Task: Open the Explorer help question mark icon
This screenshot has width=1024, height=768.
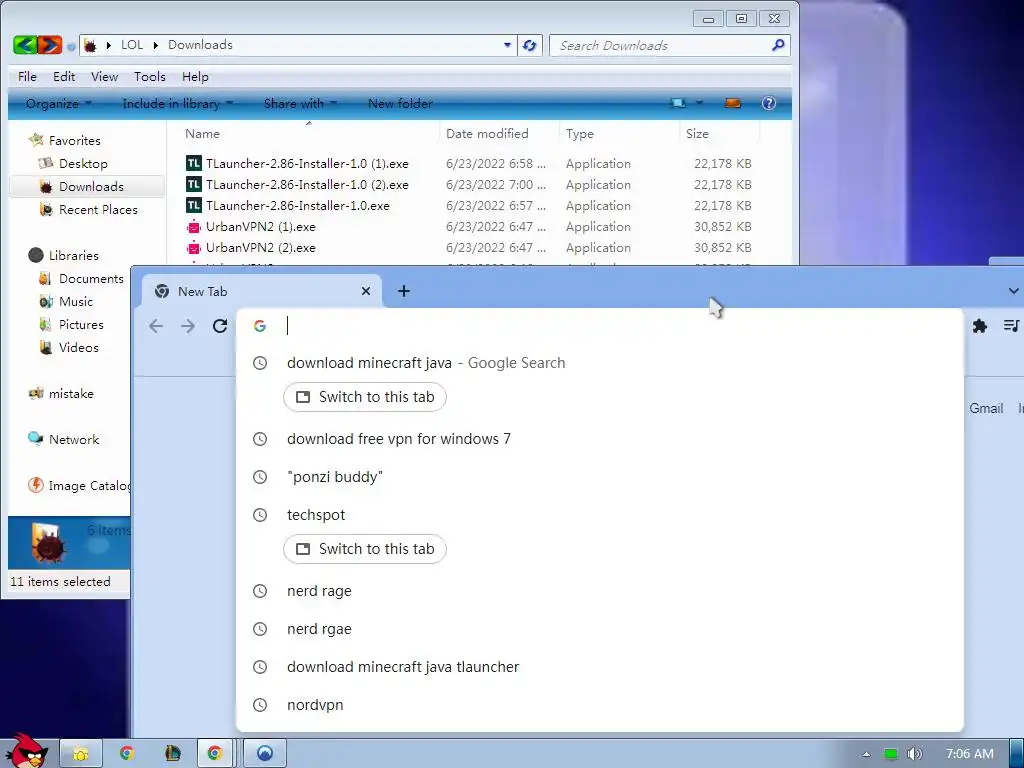Action: tap(769, 103)
